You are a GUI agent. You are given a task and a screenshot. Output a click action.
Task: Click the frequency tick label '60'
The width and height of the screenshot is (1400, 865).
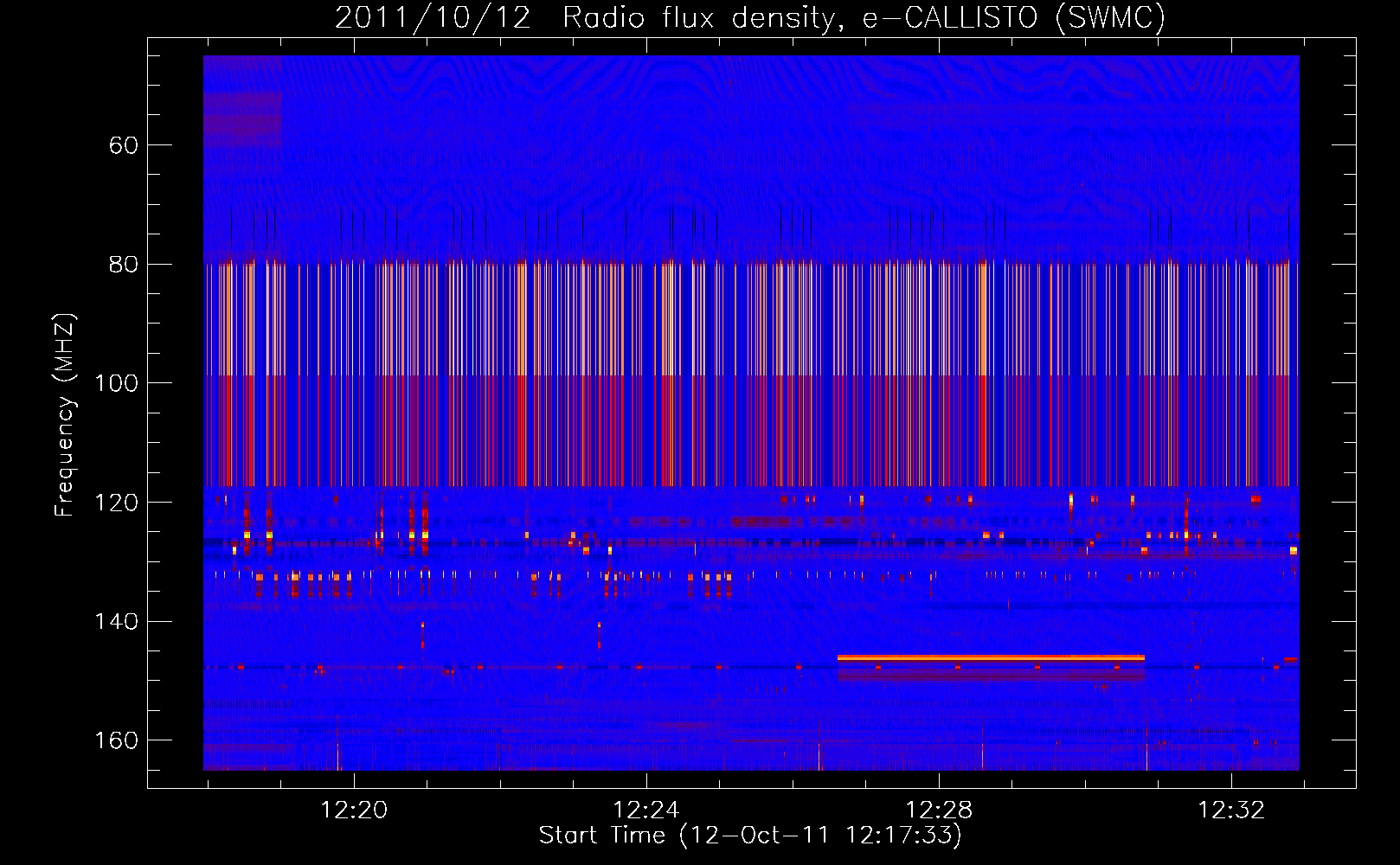(124, 145)
